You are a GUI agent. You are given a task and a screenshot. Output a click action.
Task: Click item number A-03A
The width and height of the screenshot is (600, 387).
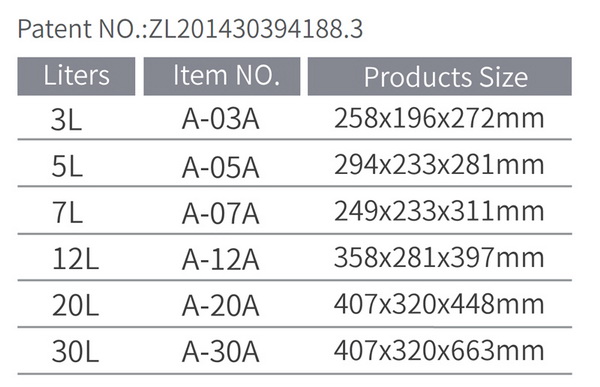221,119
